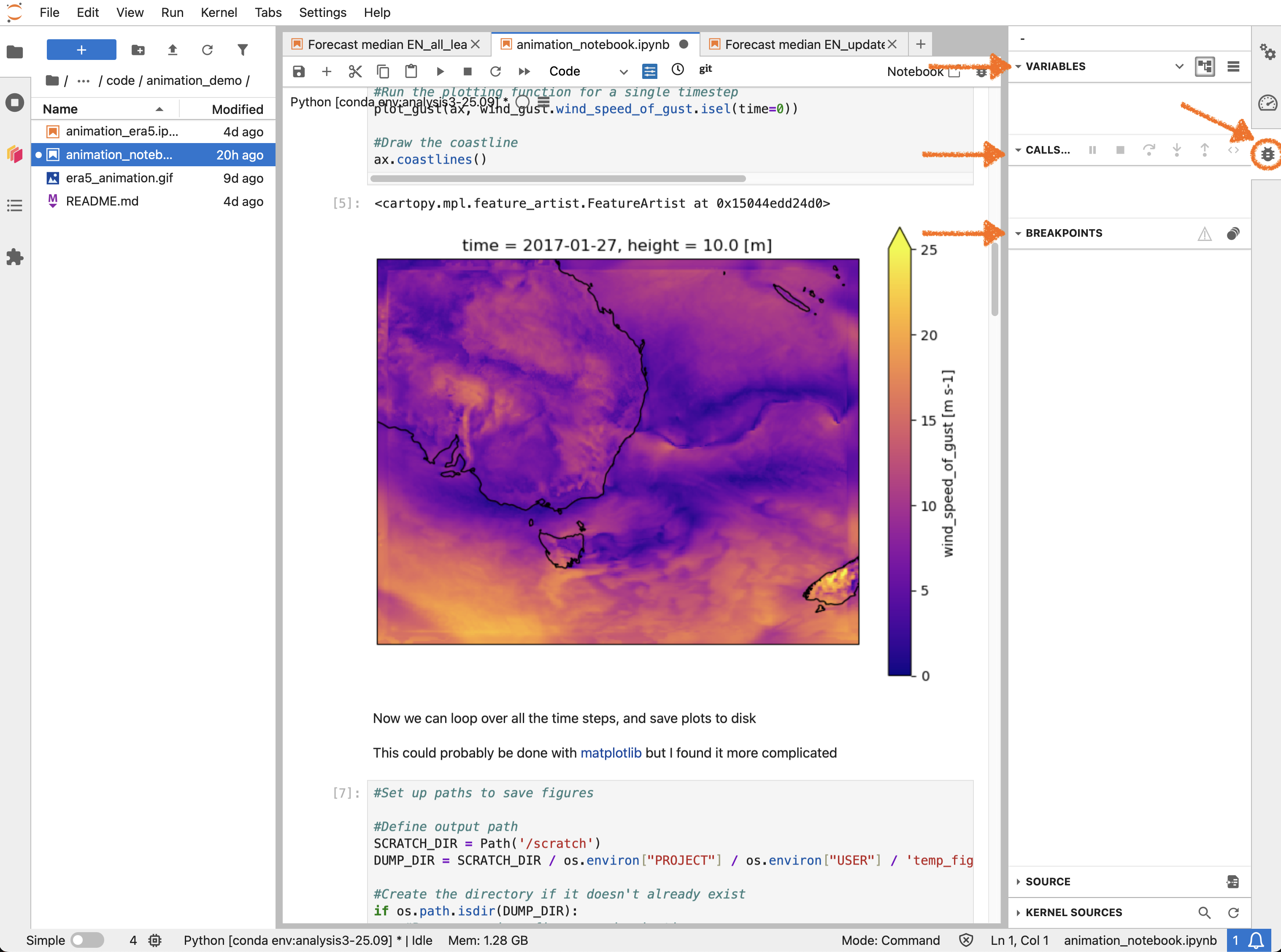Screen dimensions: 1281x952
Task: Upload files with the upload icon
Action: point(172,50)
